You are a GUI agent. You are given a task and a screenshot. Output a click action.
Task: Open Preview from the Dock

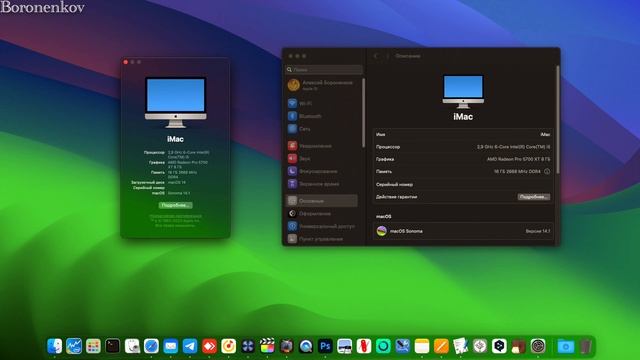click(132, 347)
